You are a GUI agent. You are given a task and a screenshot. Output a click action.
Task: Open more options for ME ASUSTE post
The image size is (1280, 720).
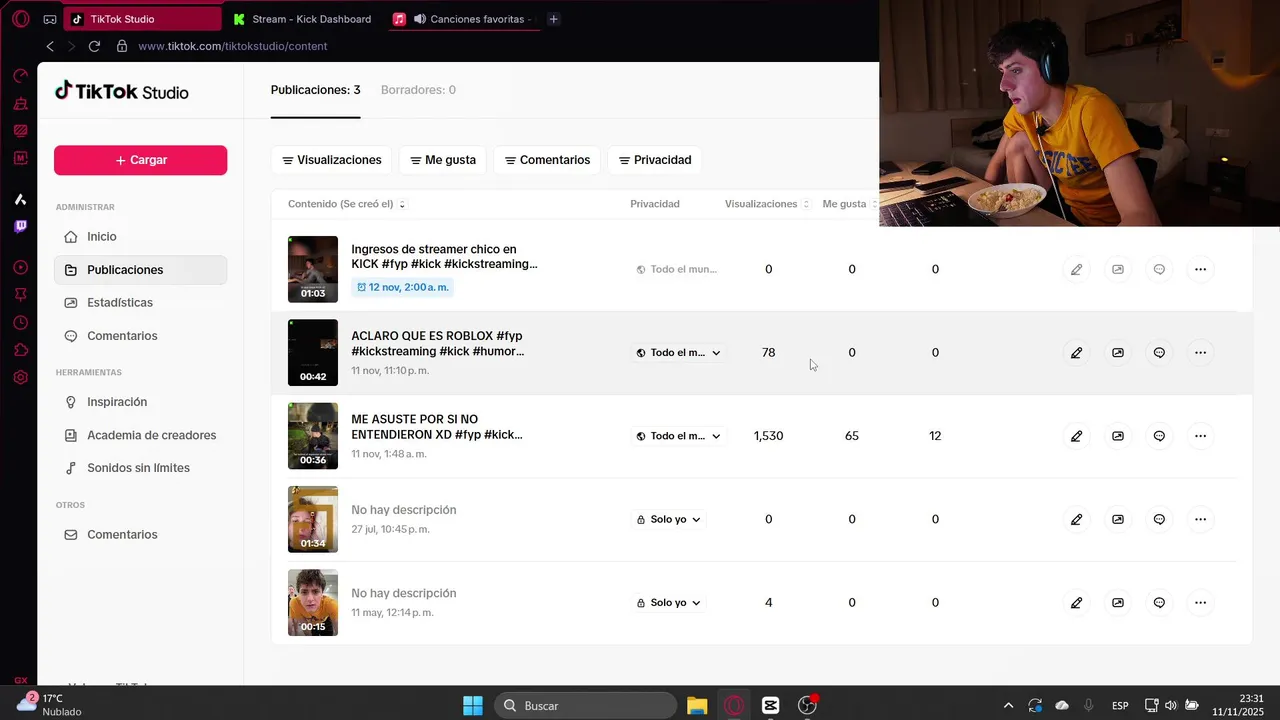coord(1200,436)
